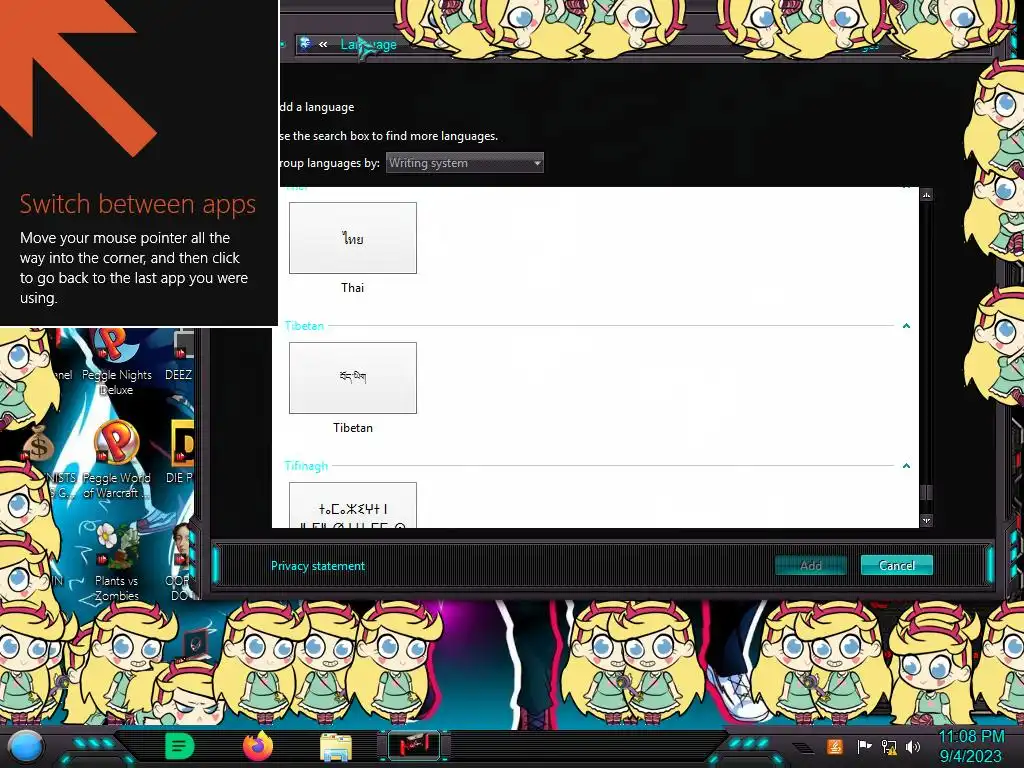Image resolution: width=1024 pixels, height=768 pixels.
Task: Click the Cancel button
Action: coord(897,566)
